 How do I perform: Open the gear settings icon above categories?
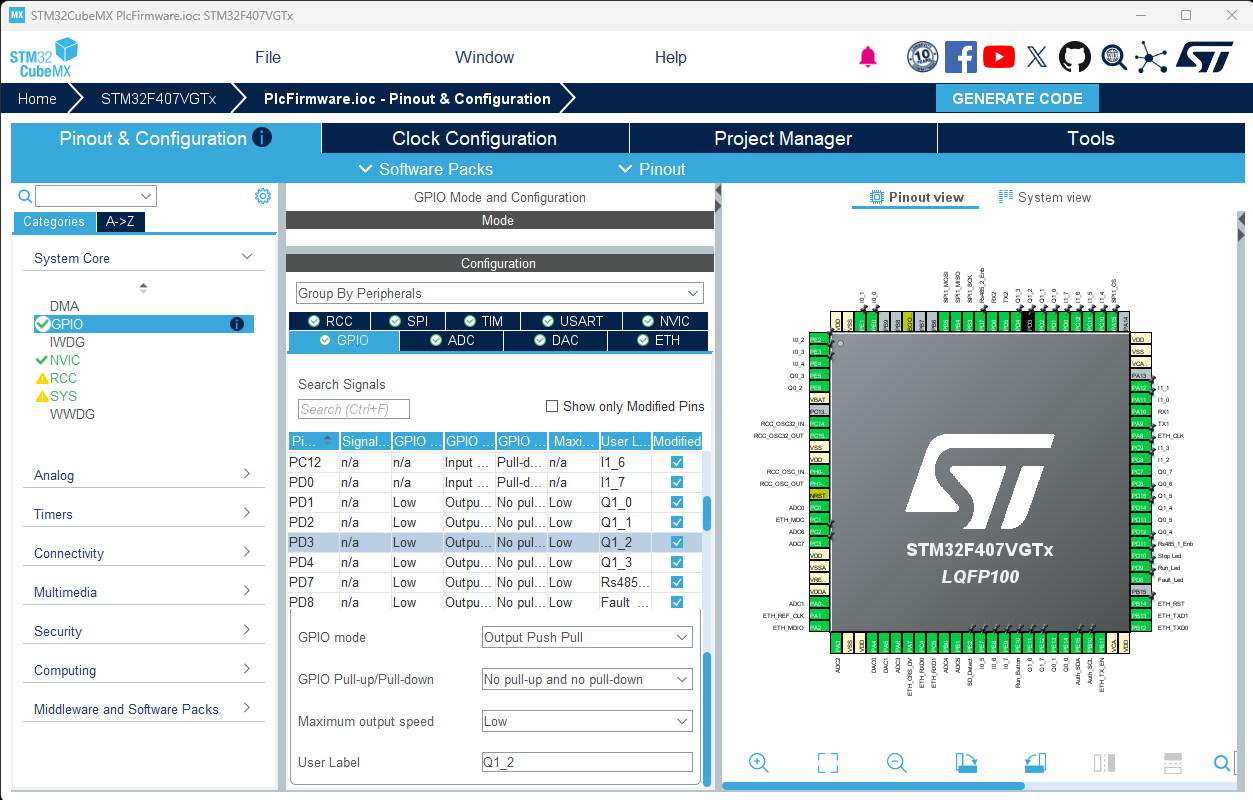coord(263,196)
